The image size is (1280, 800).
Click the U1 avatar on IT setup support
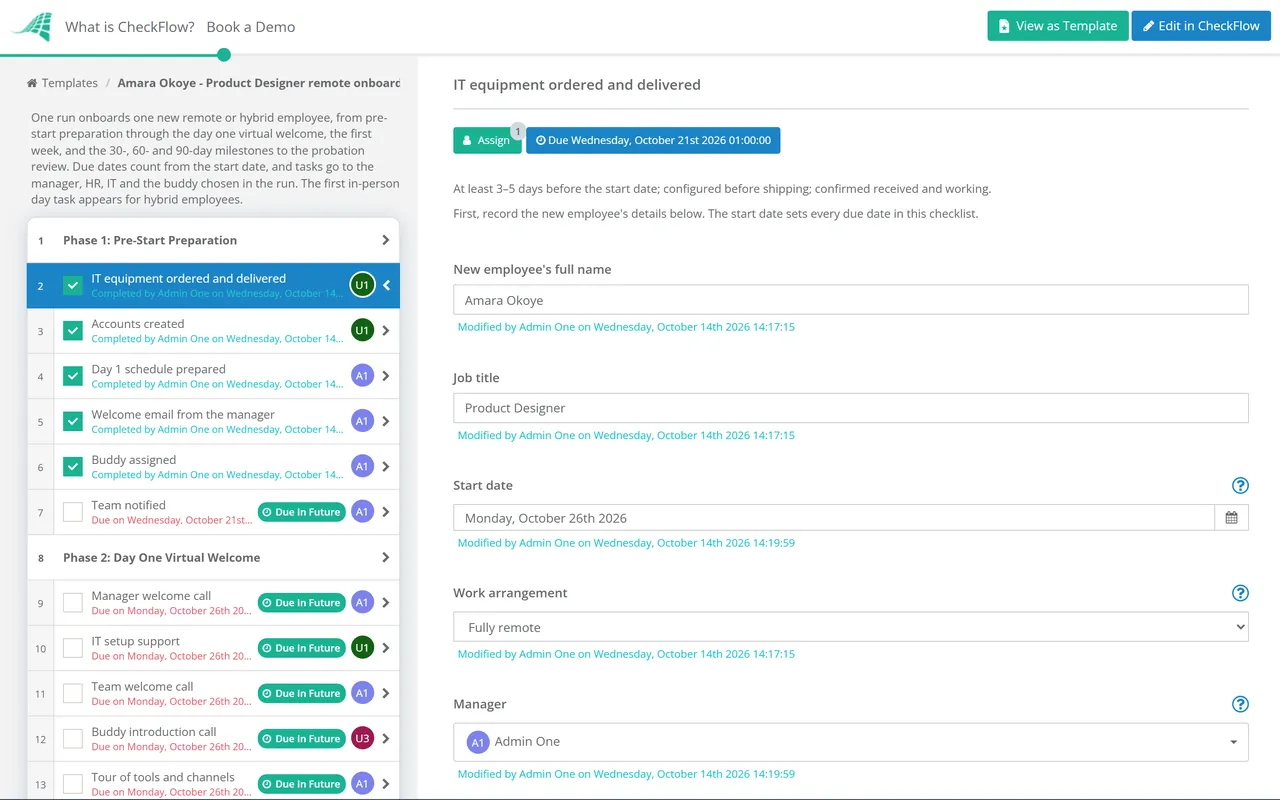point(362,648)
